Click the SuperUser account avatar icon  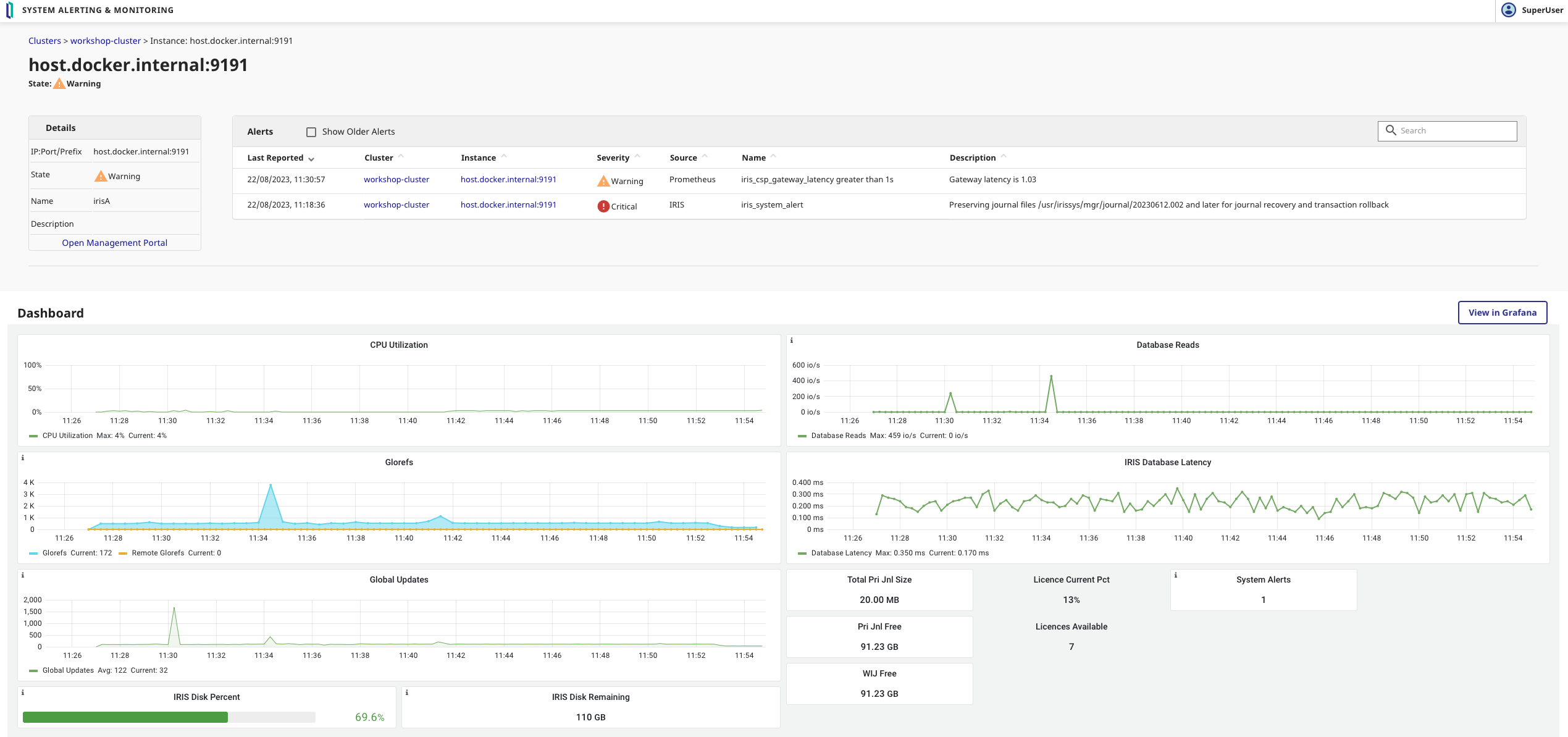coord(1508,10)
